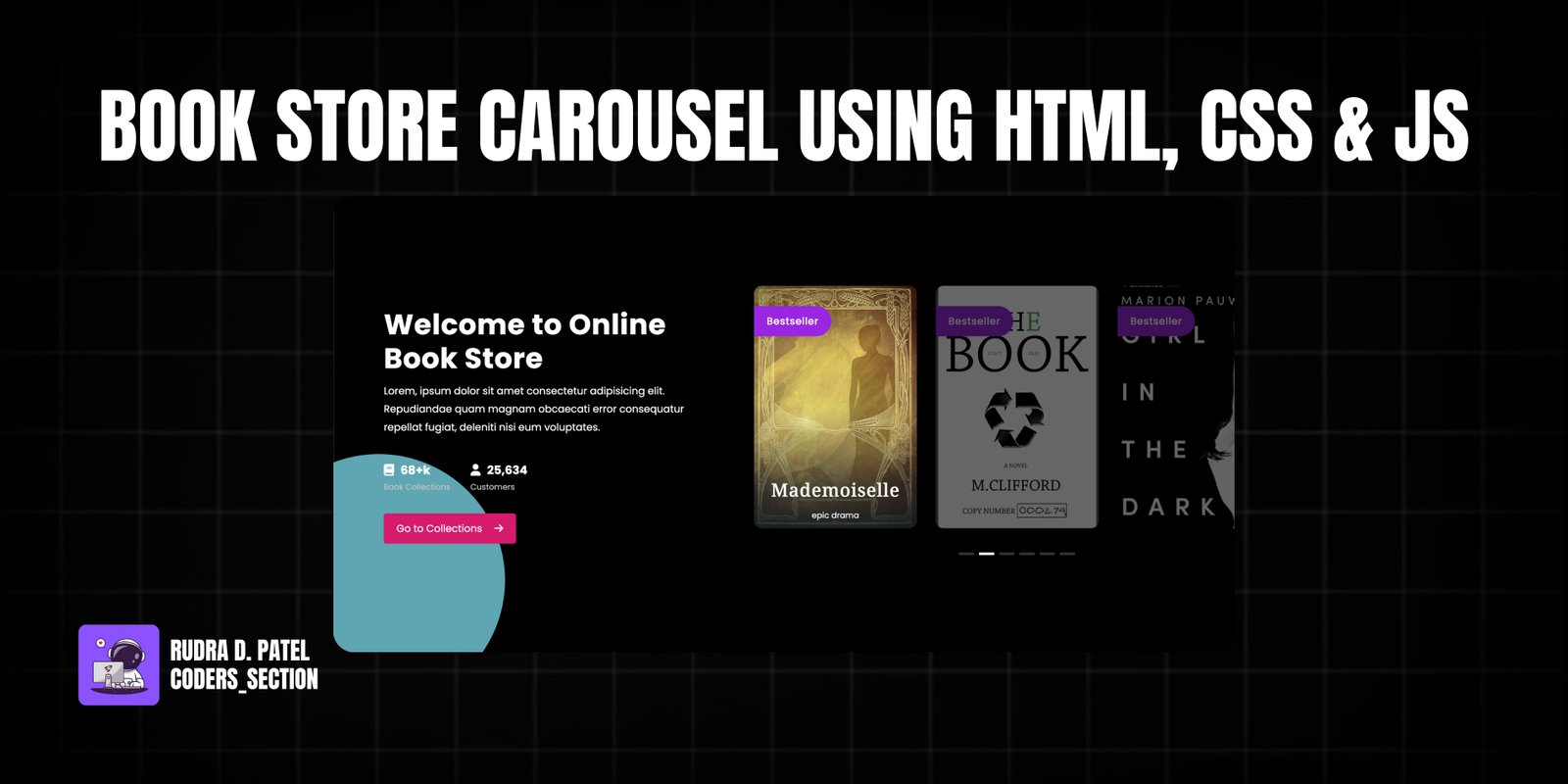Click the 'RUDRA D. PATEL' name text
This screenshot has height=784, width=1568.
(x=240, y=651)
